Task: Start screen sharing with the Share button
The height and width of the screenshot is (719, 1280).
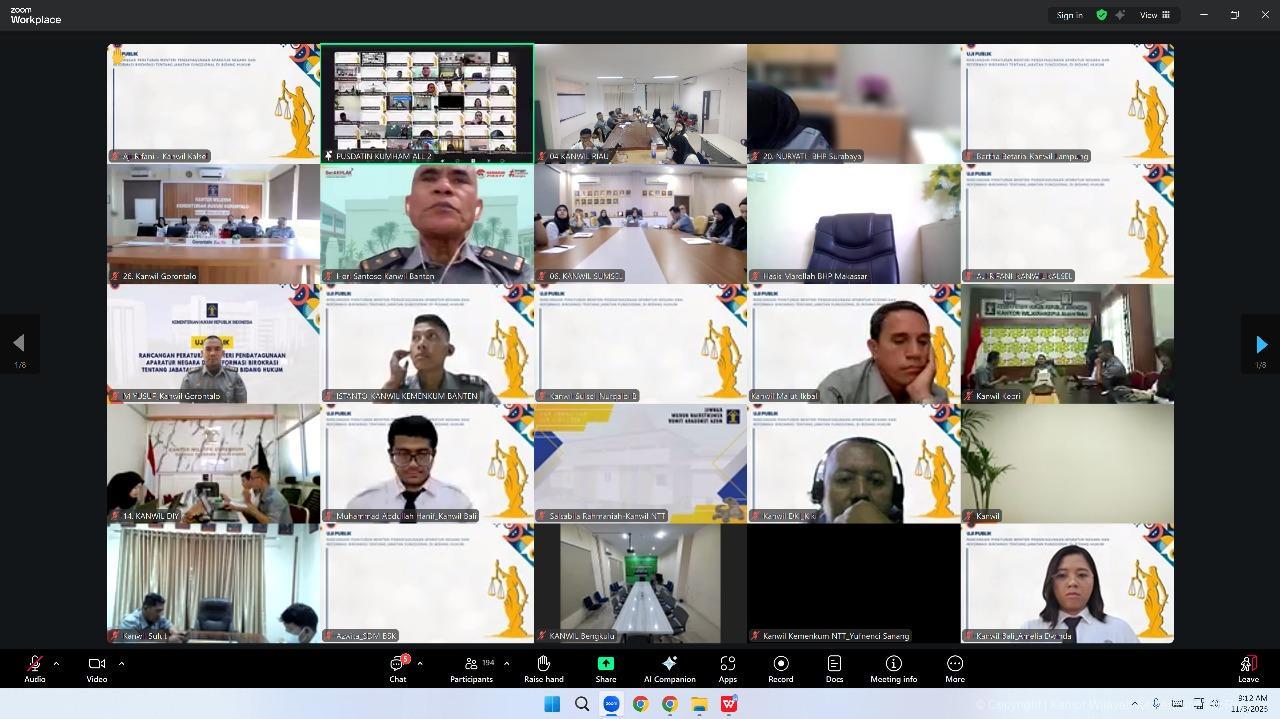Action: pos(606,668)
